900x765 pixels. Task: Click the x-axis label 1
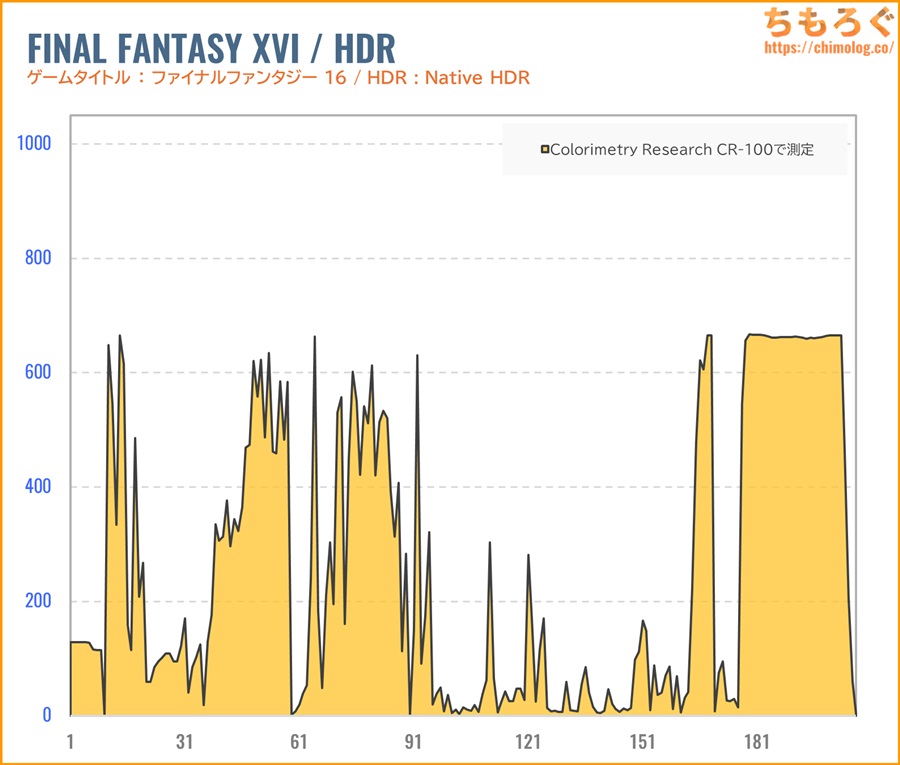point(70,742)
